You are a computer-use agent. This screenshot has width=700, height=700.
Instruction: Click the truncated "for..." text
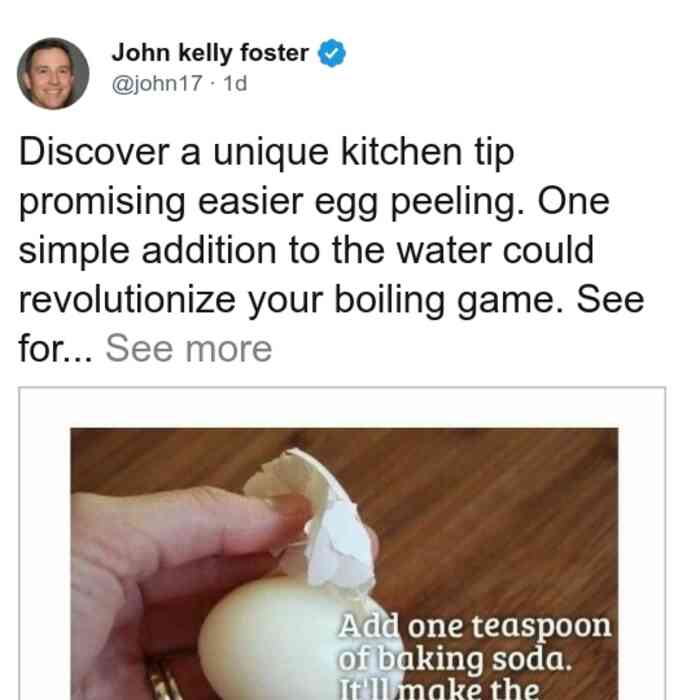(56, 348)
